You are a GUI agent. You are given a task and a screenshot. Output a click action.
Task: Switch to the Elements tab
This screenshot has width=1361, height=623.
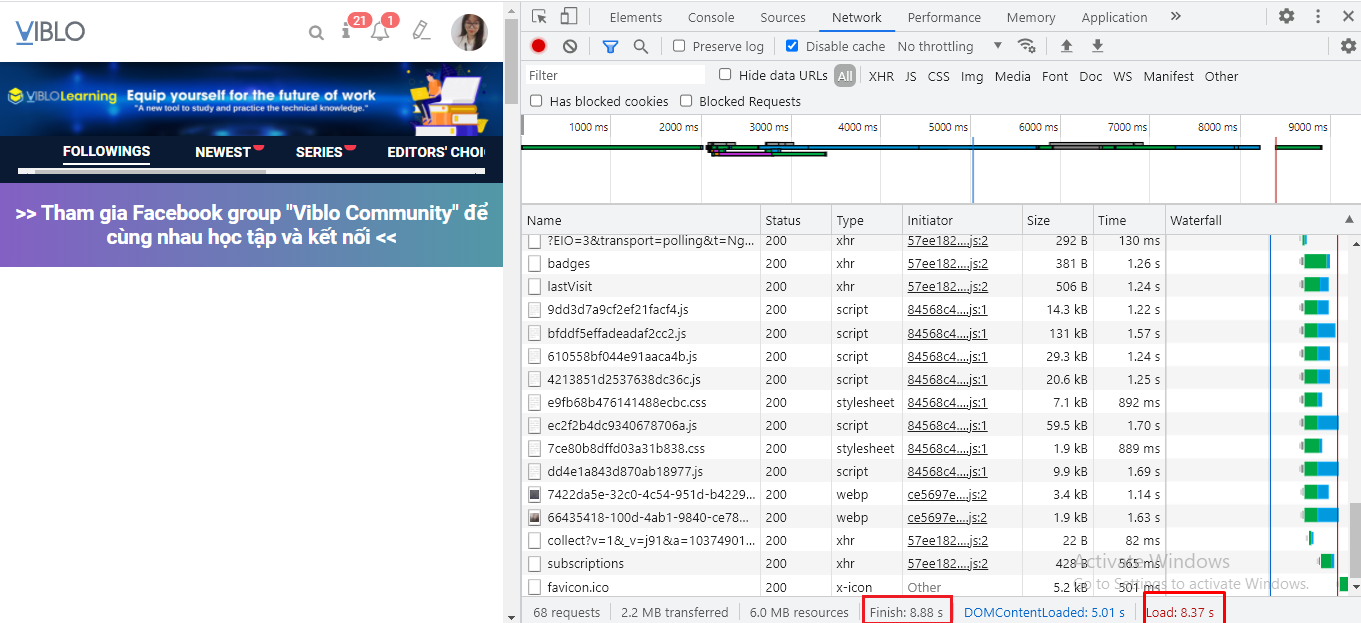pos(636,17)
